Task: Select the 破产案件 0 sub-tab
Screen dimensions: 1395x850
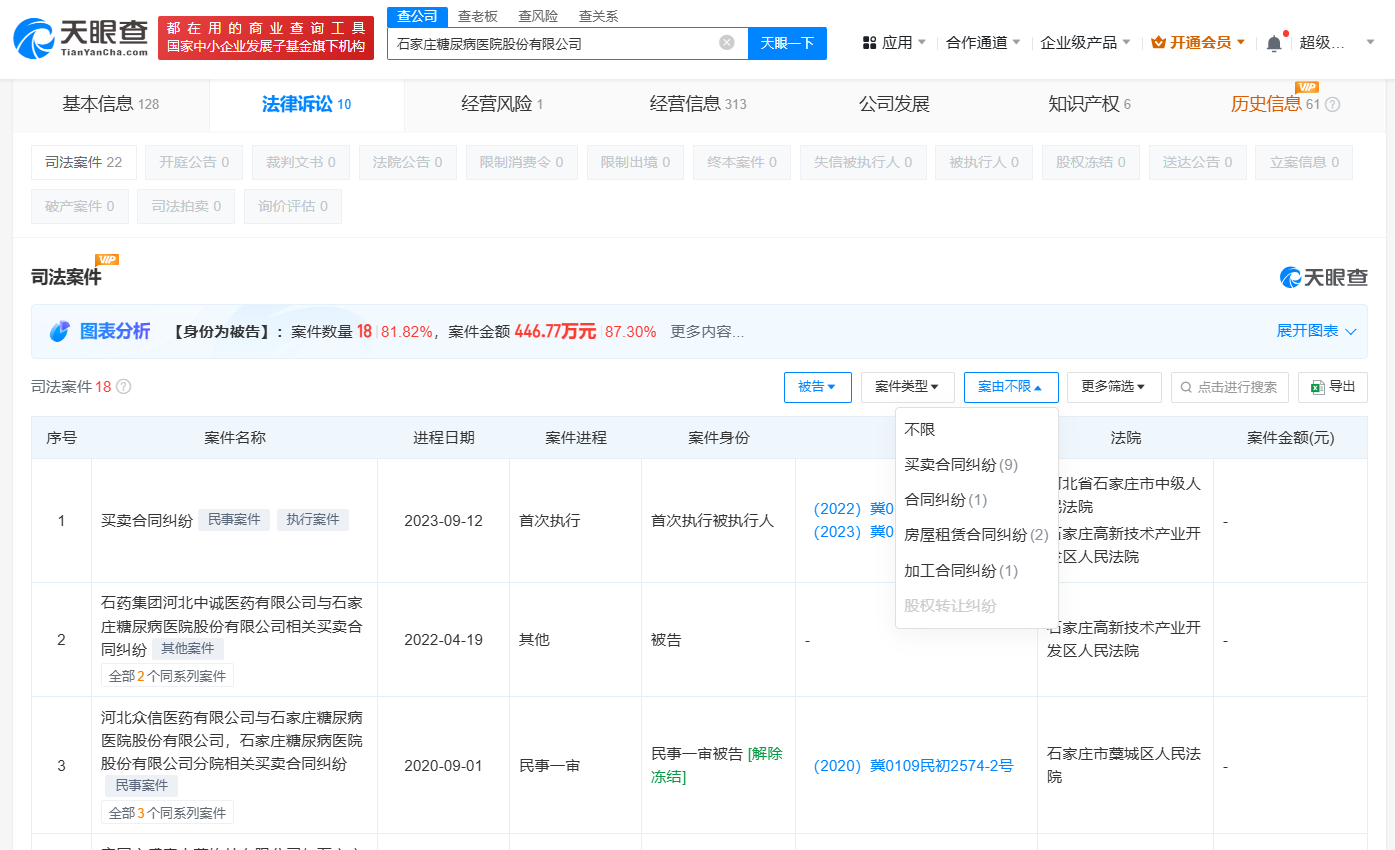Action: pos(80,206)
